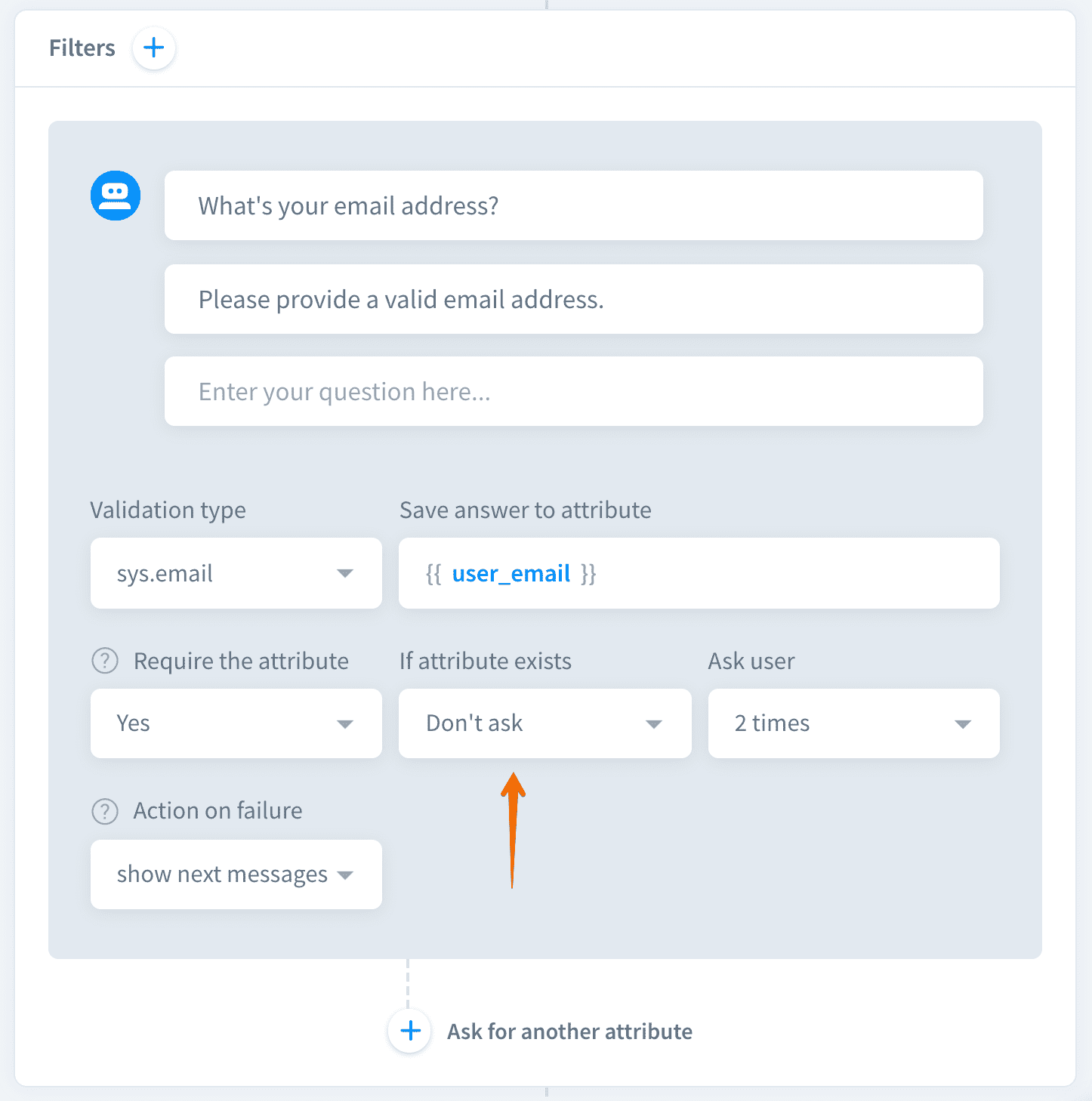This screenshot has width=1092, height=1101.
Task: Click plus icon for another attribute
Action: point(410,1031)
